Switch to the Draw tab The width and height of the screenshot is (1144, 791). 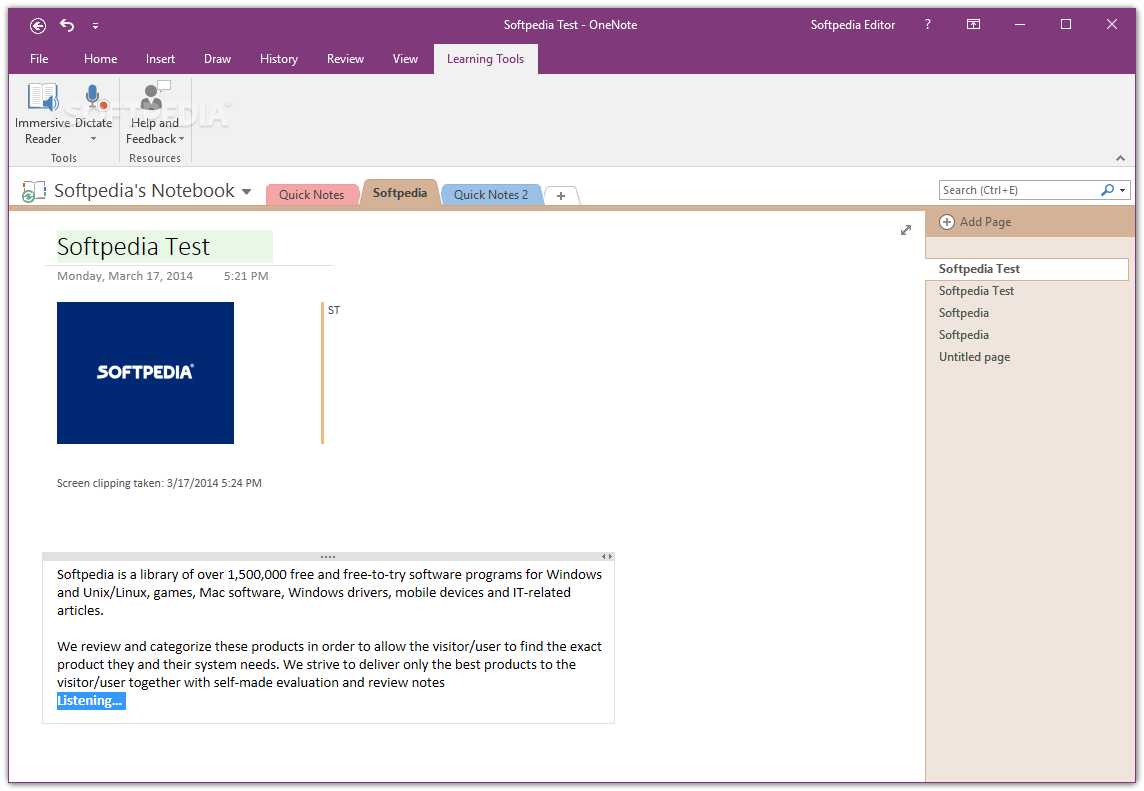(x=217, y=58)
